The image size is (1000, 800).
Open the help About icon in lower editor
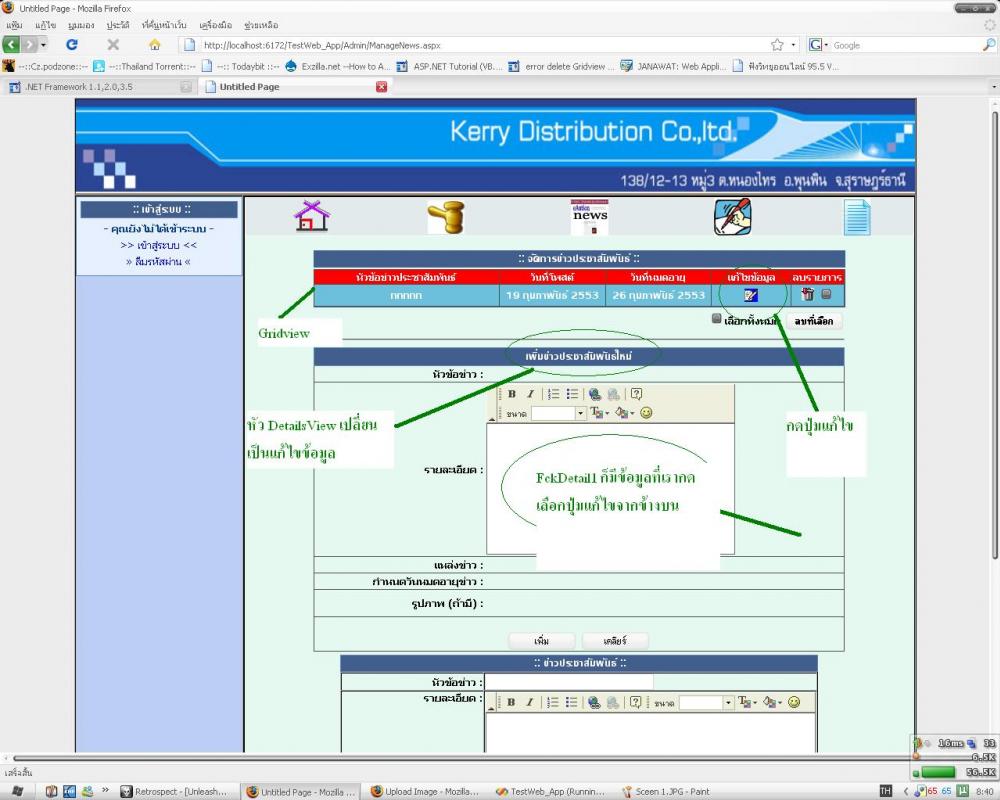(635, 702)
